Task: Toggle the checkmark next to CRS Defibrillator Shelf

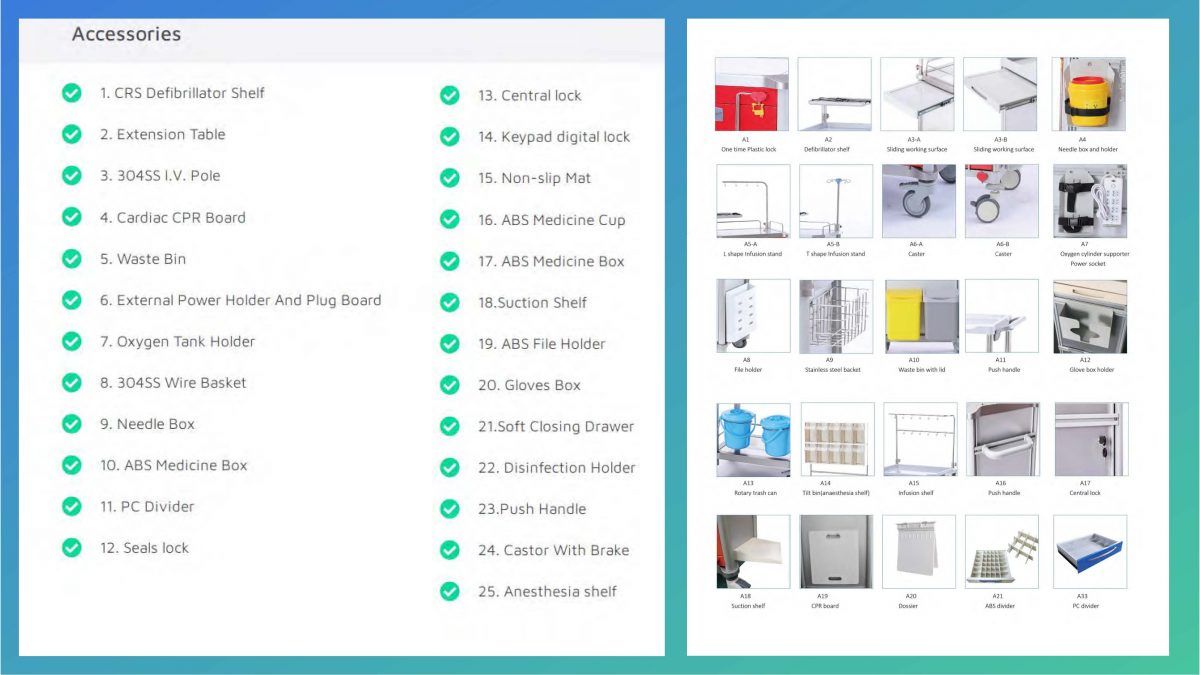Action: 71,93
